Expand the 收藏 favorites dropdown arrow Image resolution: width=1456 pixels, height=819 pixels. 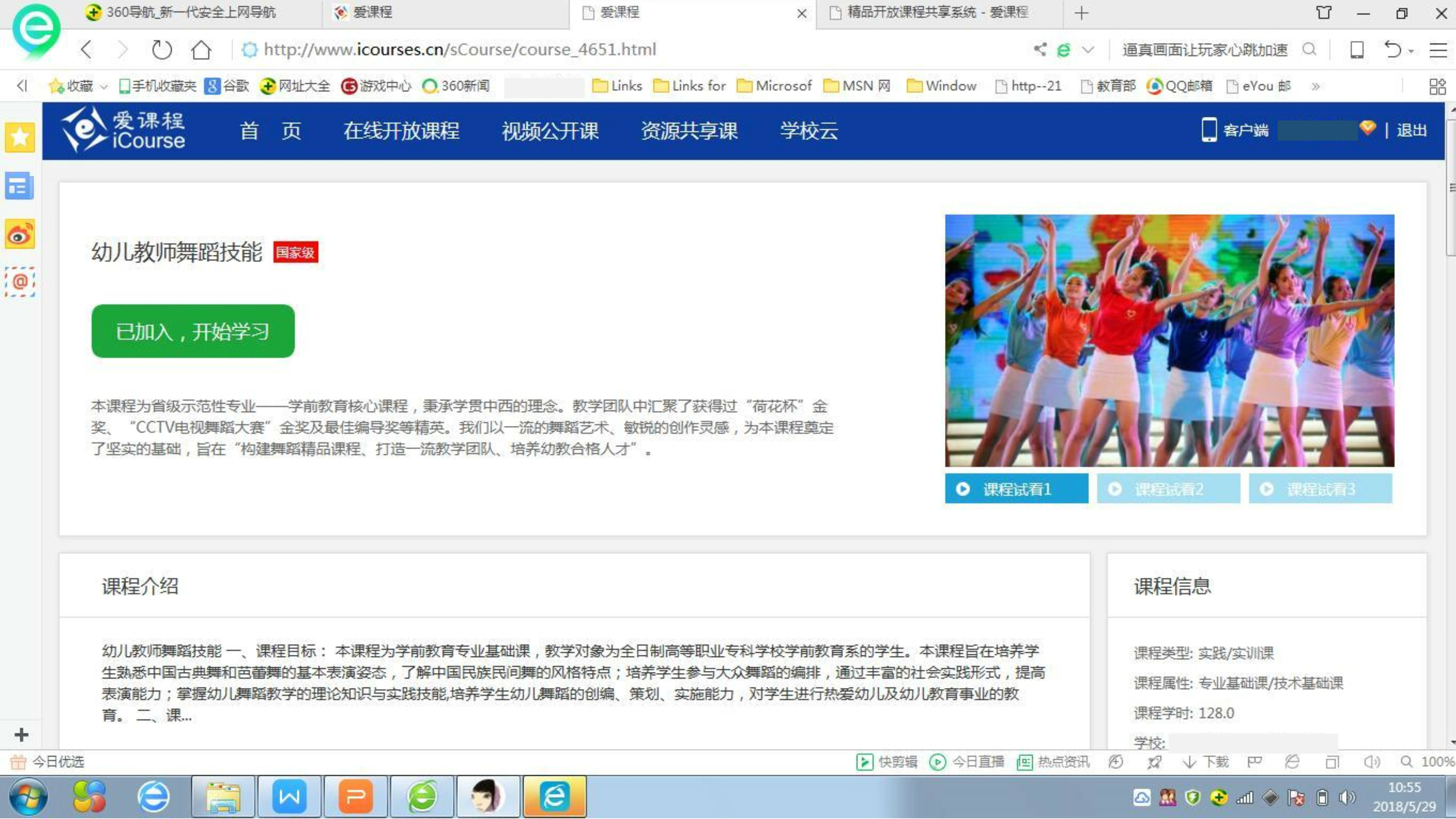tap(104, 87)
